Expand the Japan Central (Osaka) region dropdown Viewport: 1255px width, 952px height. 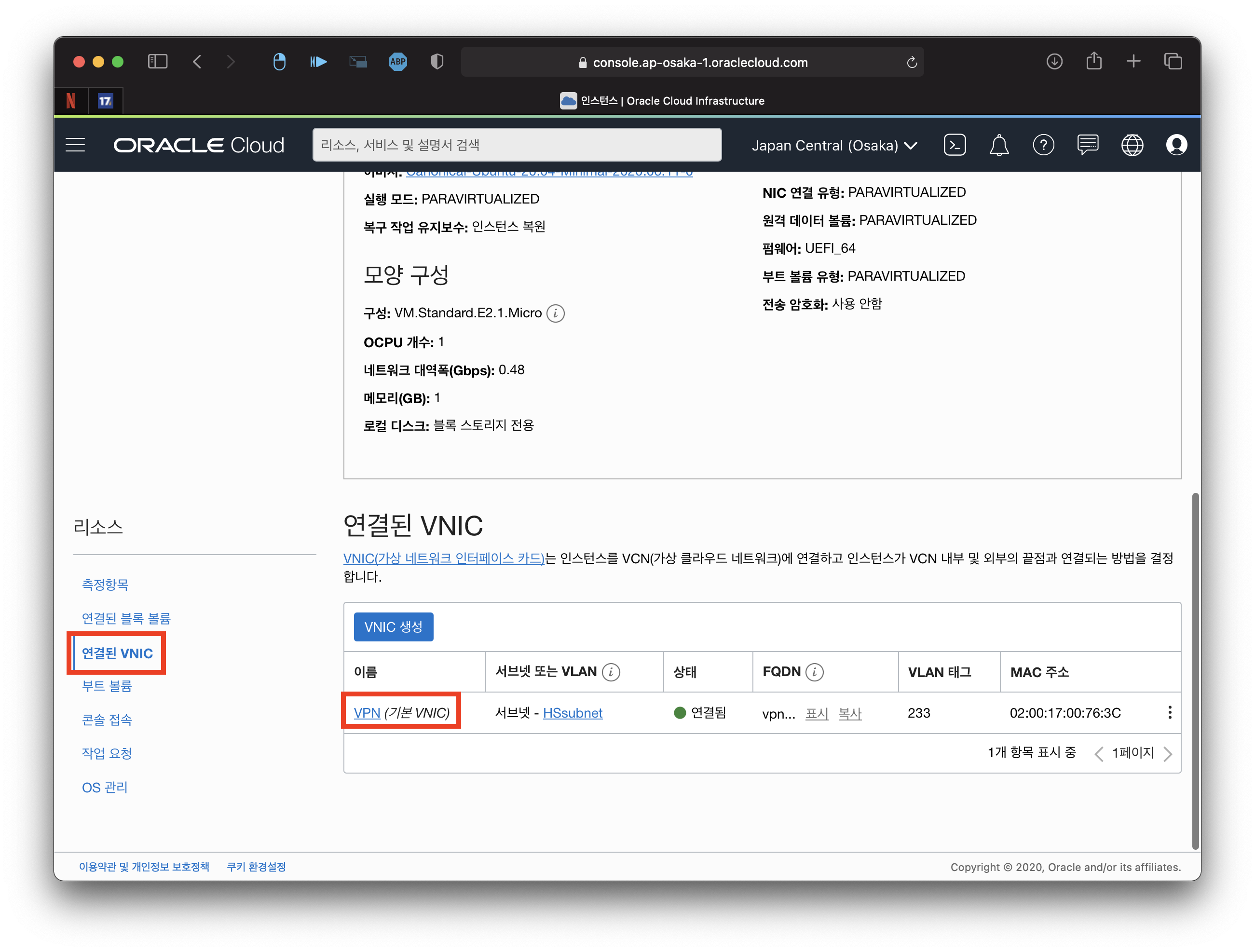point(834,145)
